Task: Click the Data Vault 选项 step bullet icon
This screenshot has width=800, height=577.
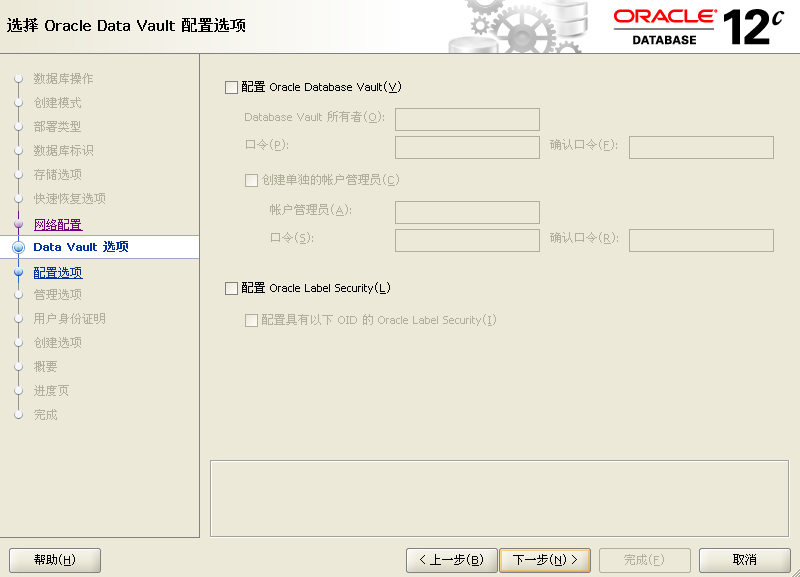Action: (x=18, y=247)
